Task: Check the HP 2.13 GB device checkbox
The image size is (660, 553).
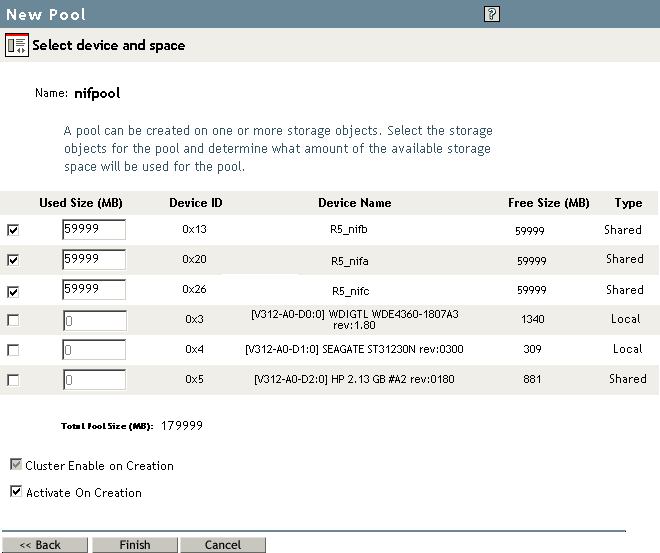Action: coord(13,380)
